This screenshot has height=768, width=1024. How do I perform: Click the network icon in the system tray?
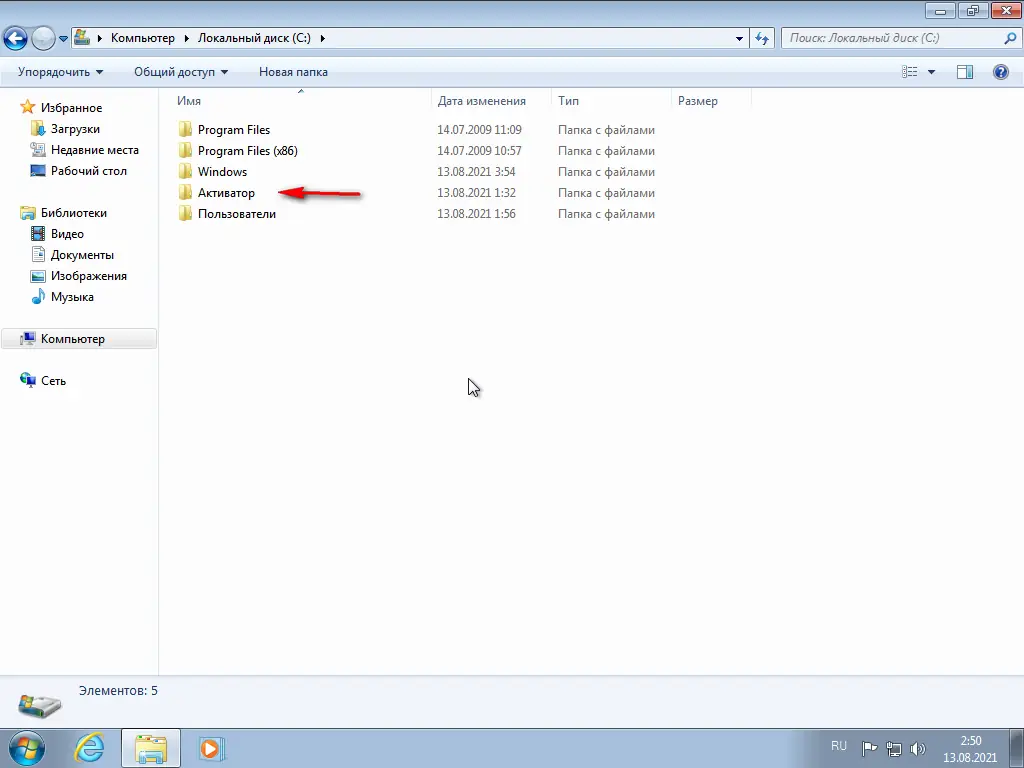coord(894,746)
